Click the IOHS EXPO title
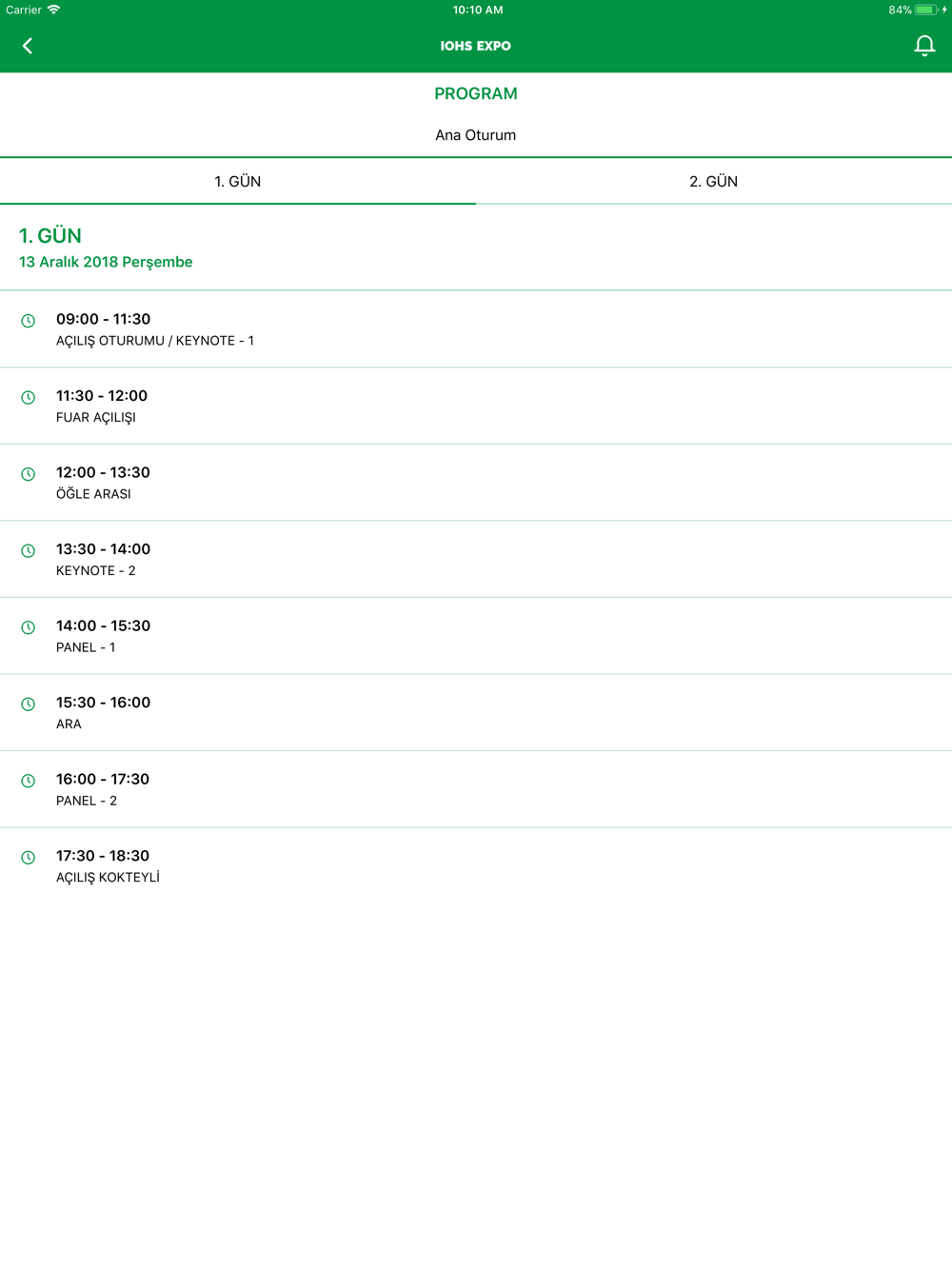This screenshot has height=1270, width=952. click(476, 46)
